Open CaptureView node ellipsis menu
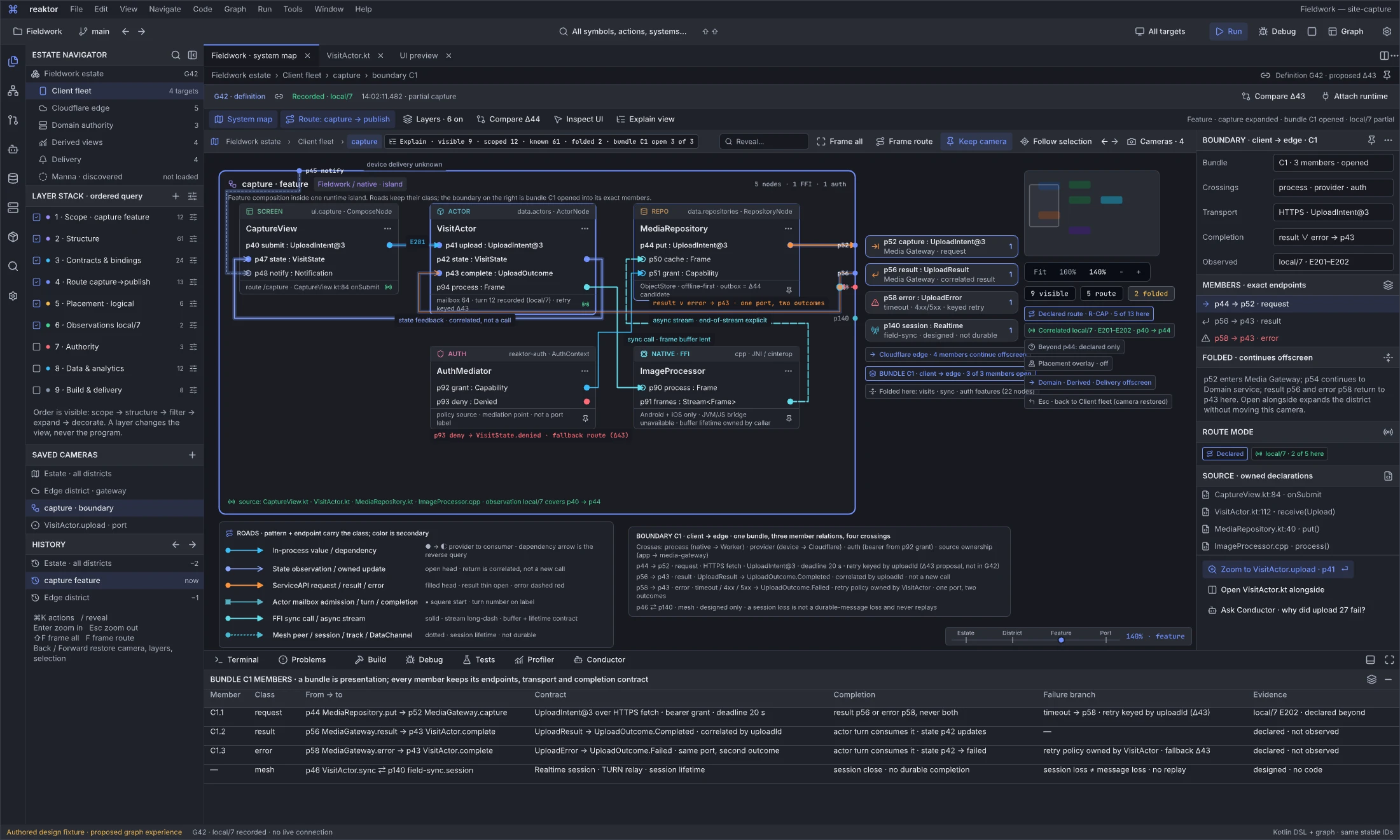The width and height of the screenshot is (1400, 840). click(387, 228)
